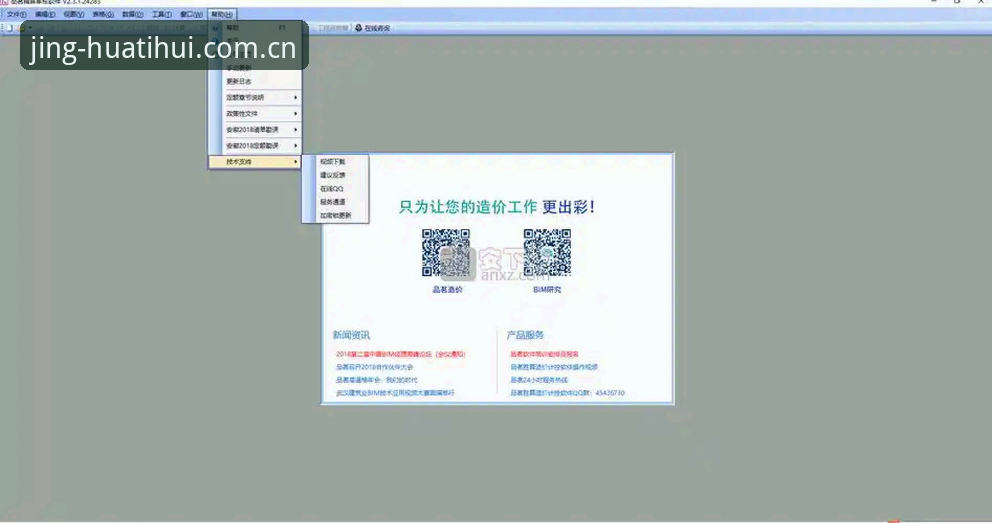Click the 只为让您的造价工作 更出彩 slogan
992x523 pixels.
pyautogui.click(x=497, y=207)
